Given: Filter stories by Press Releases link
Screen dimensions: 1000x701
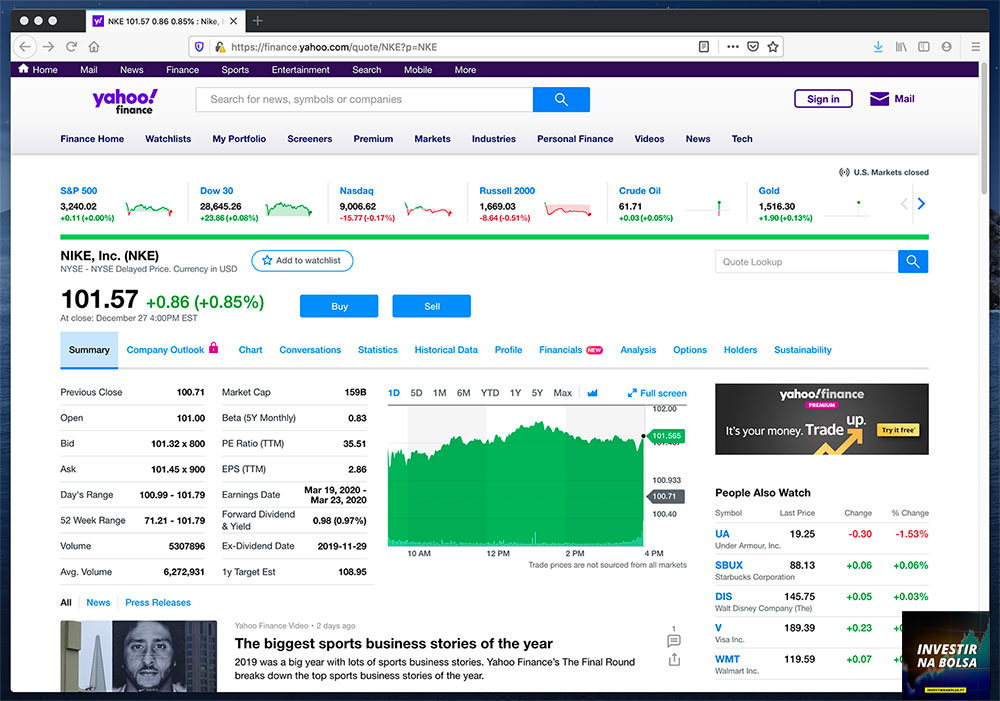Looking at the screenshot, I should coord(158,602).
